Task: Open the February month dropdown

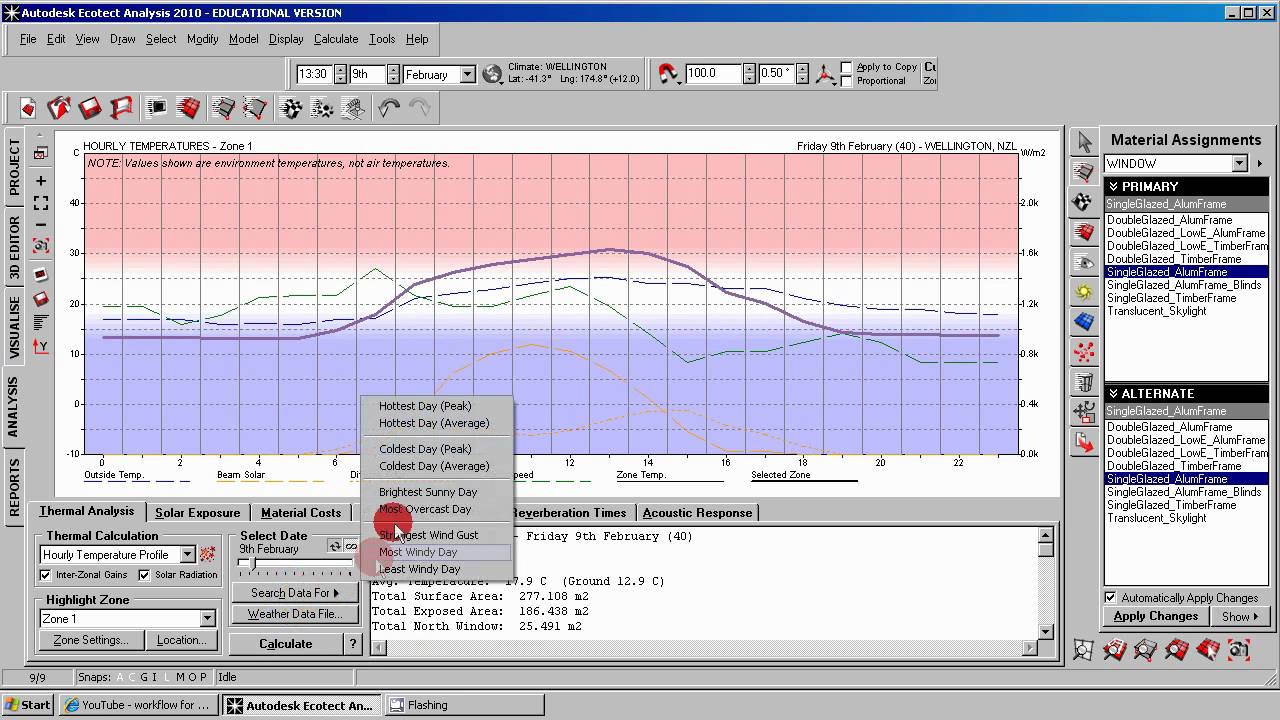Action: click(x=467, y=74)
